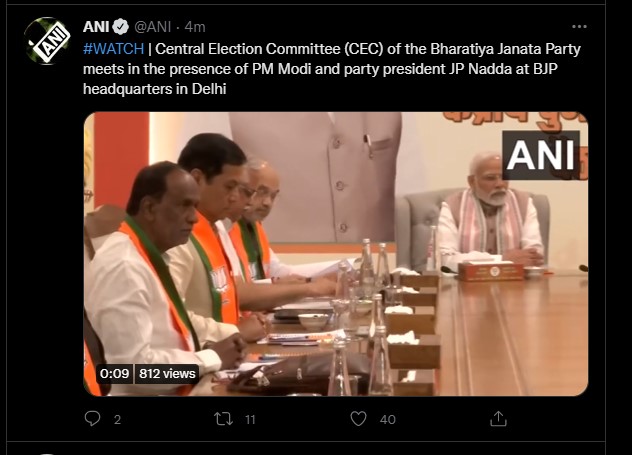Open the tweet's three-dot more menu
The image size is (632, 455).
tap(579, 27)
